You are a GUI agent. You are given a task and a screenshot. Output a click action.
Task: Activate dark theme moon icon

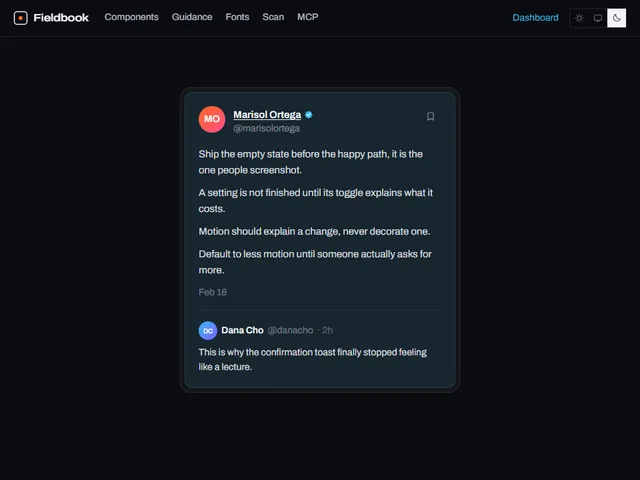click(x=616, y=18)
